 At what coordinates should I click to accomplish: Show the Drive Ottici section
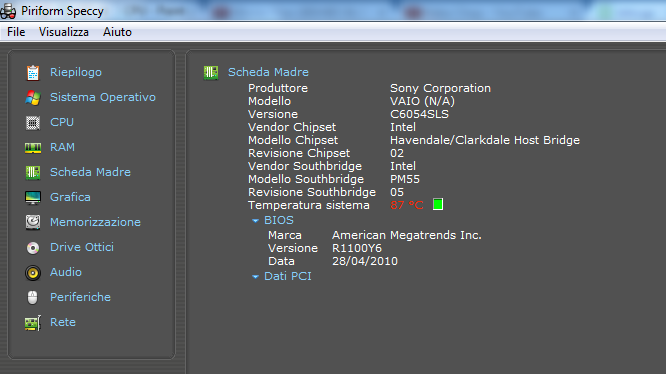click(x=82, y=247)
